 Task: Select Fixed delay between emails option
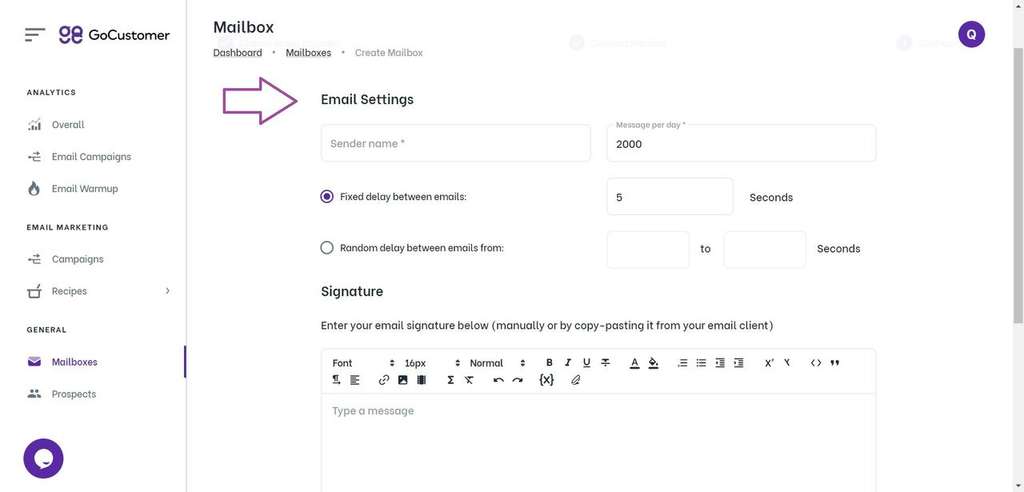pyautogui.click(x=327, y=196)
